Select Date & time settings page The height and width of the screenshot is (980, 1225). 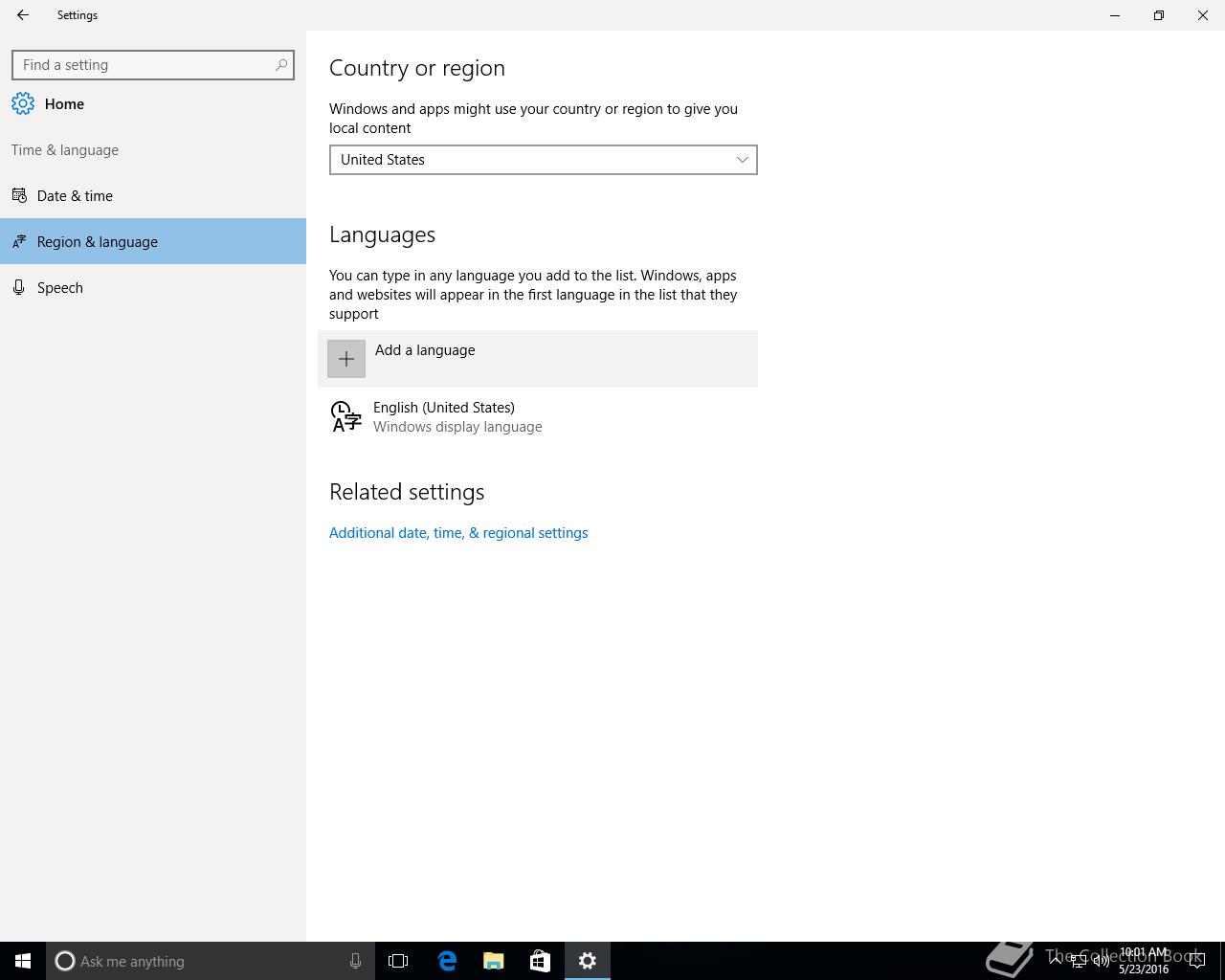[x=153, y=195]
